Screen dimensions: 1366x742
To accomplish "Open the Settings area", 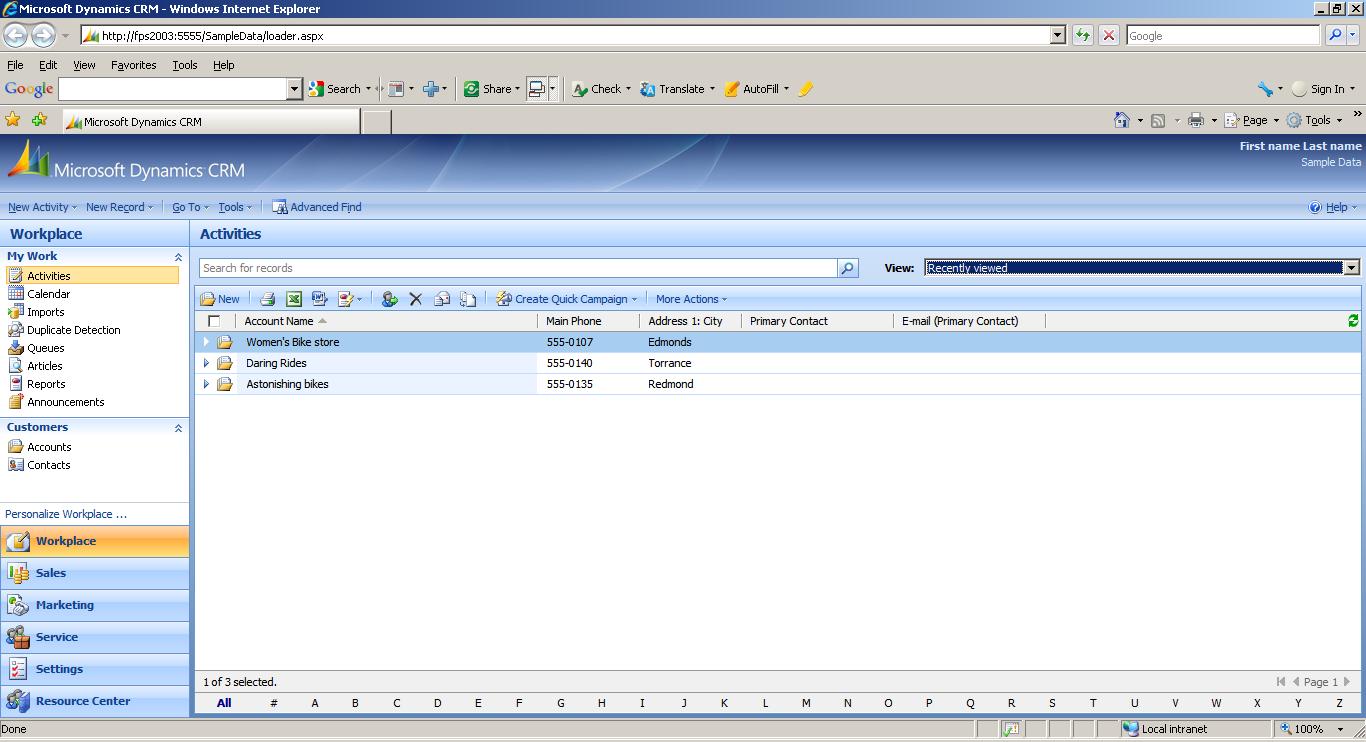I will [95, 669].
